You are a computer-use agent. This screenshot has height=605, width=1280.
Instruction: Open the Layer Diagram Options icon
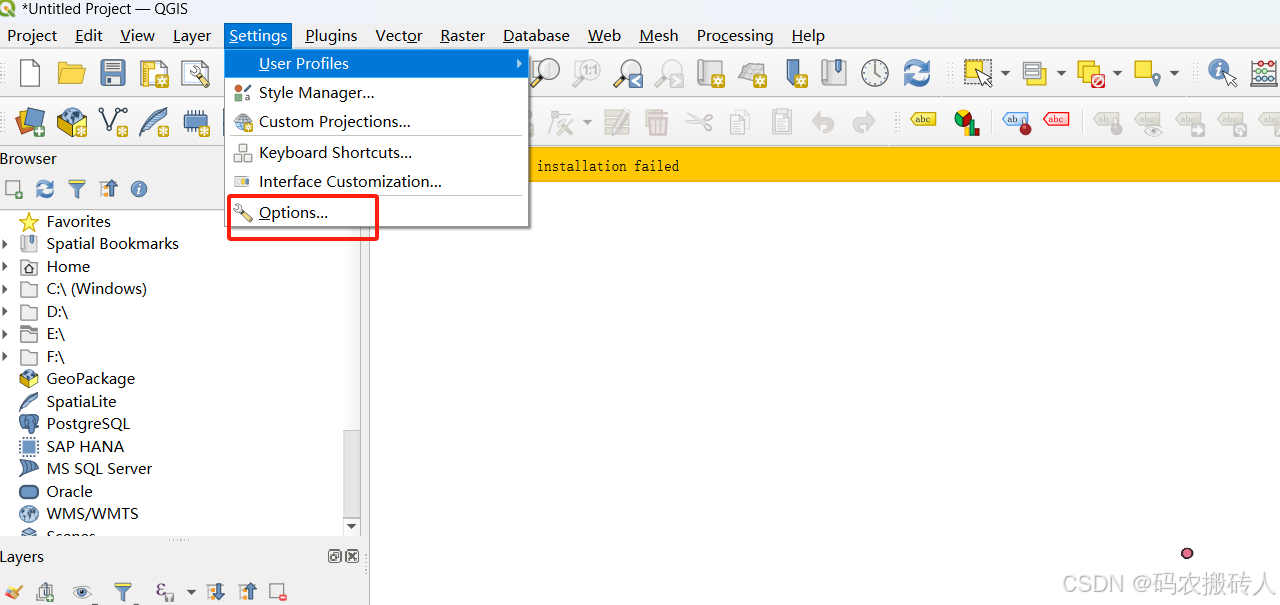[966, 122]
